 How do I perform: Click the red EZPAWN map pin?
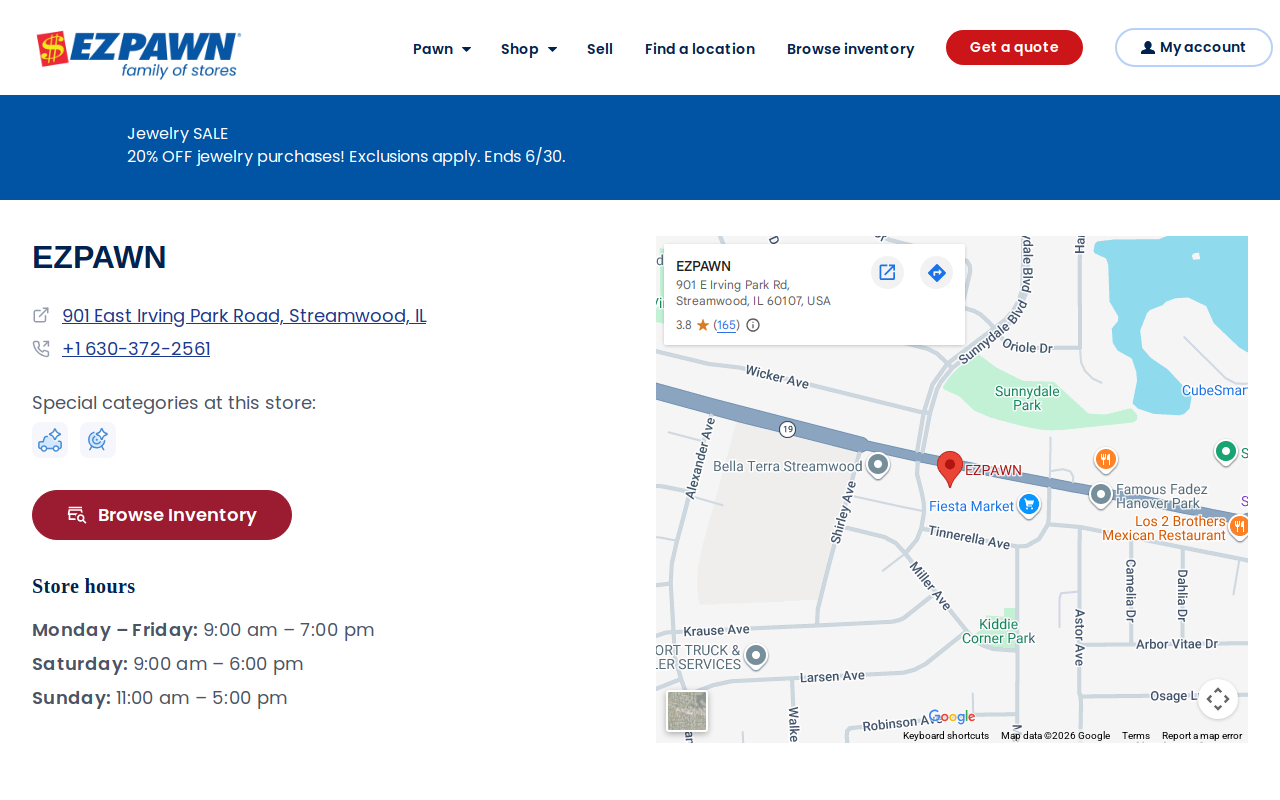[950, 469]
